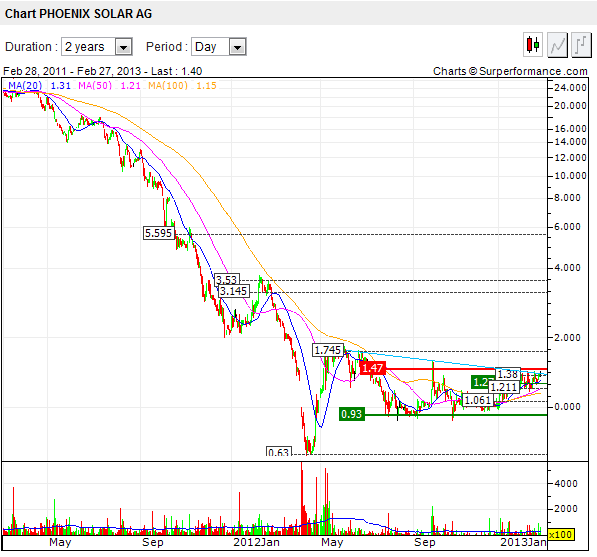Switch to the line chart type icon

(557, 45)
